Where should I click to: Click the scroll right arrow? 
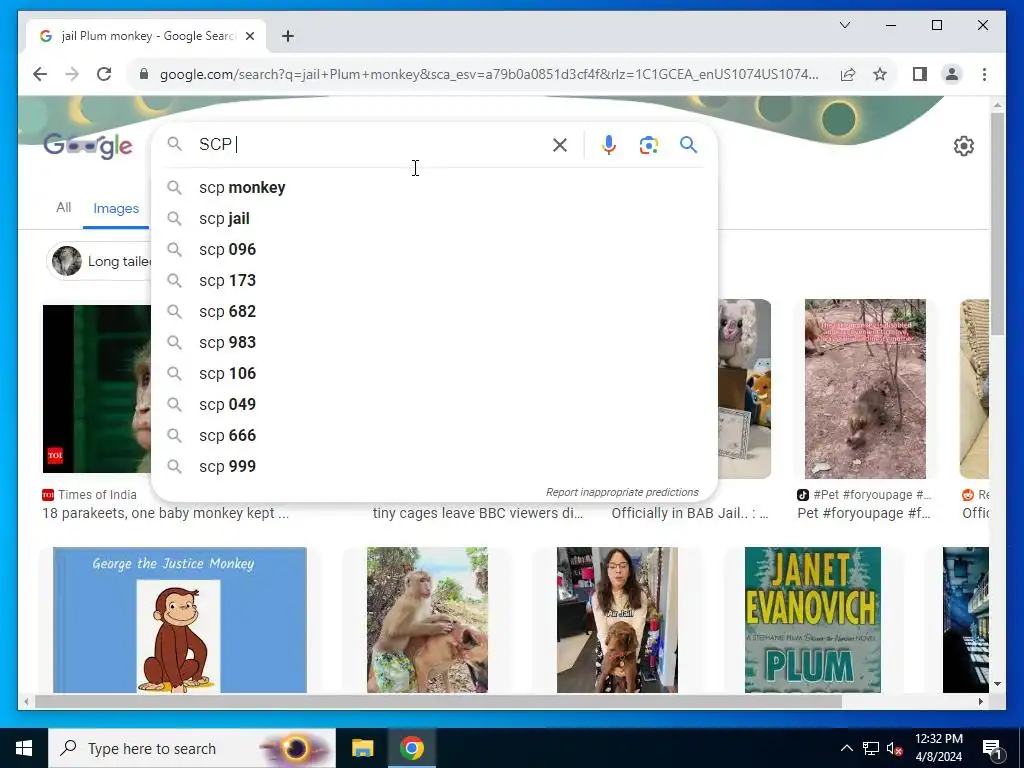pyautogui.click(x=980, y=701)
